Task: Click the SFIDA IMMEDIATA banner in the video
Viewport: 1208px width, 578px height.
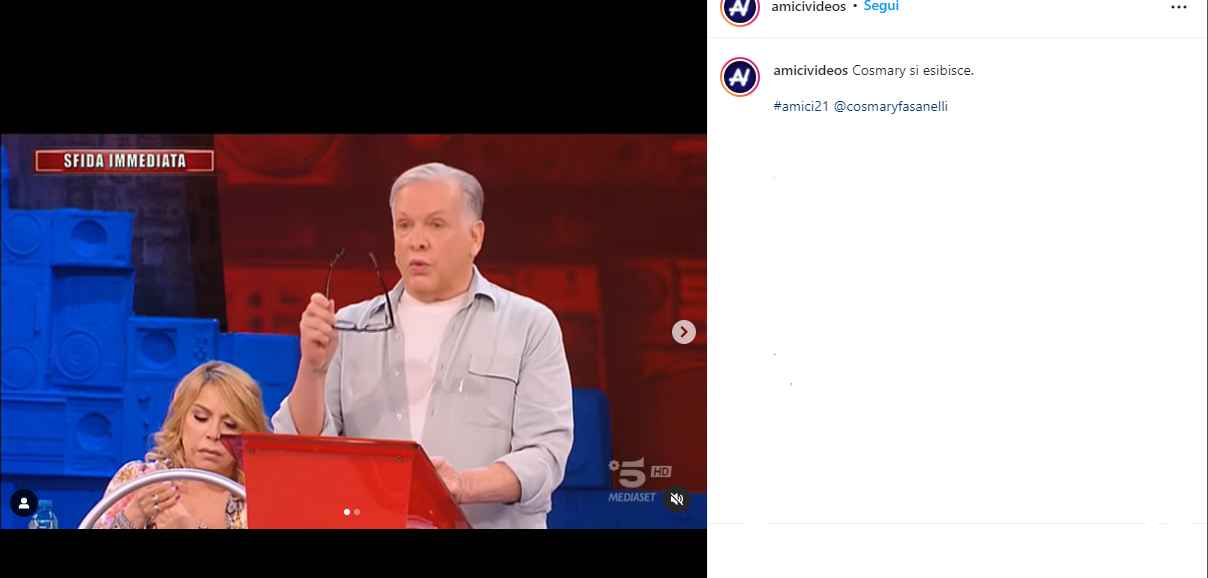Action: (x=125, y=160)
